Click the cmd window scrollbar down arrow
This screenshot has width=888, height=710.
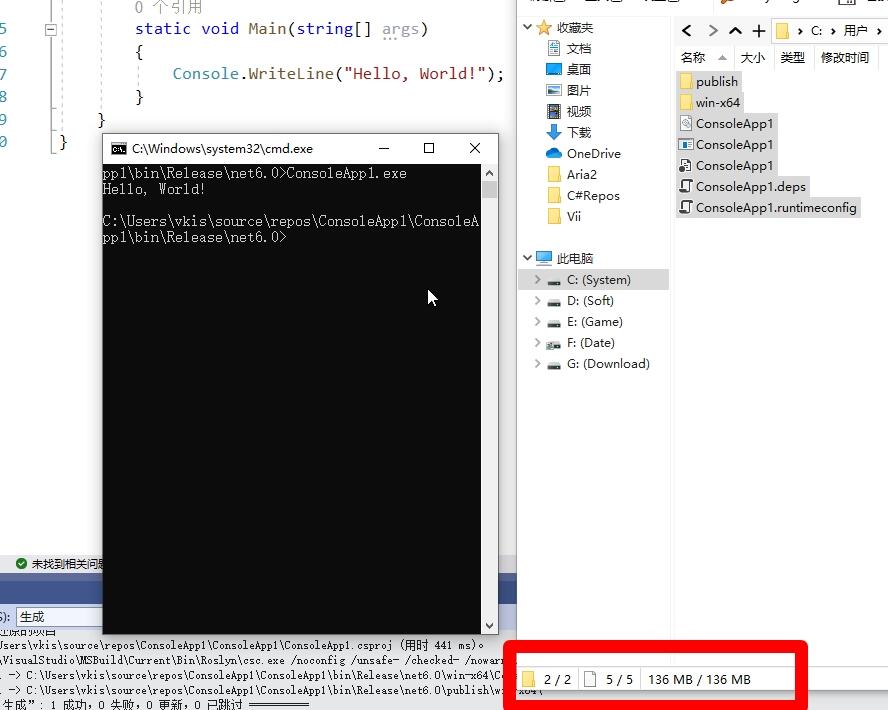tap(489, 625)
